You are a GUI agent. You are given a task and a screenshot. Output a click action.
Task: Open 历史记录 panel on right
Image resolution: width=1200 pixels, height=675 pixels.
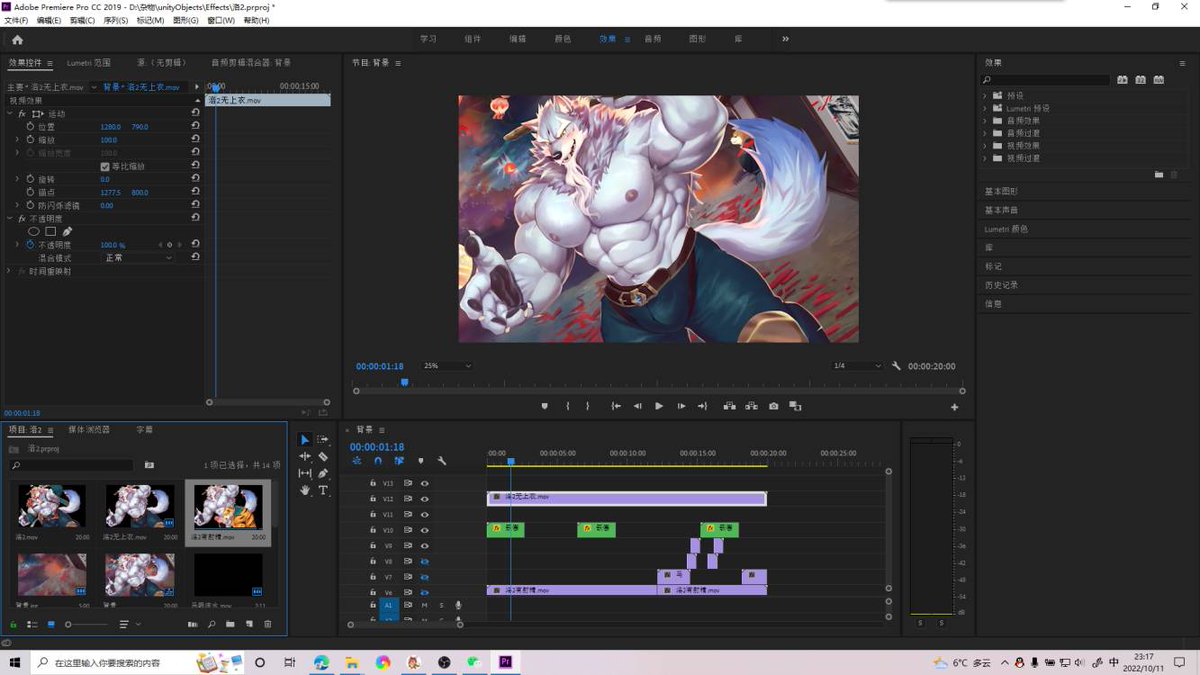(1002, 285)
